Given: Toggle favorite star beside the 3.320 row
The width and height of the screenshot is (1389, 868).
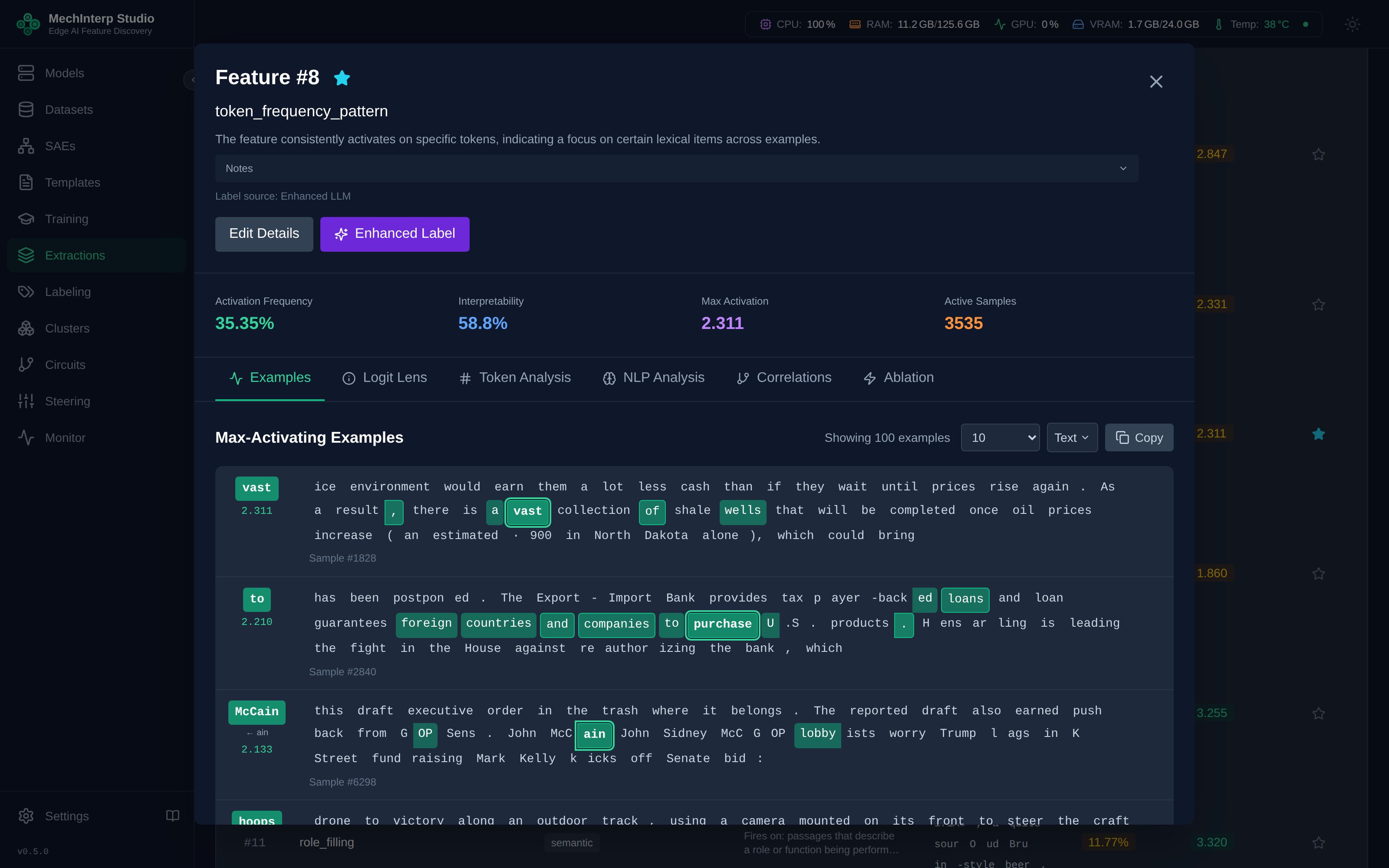Looking at the screenshot, I should coord(1318,842).
